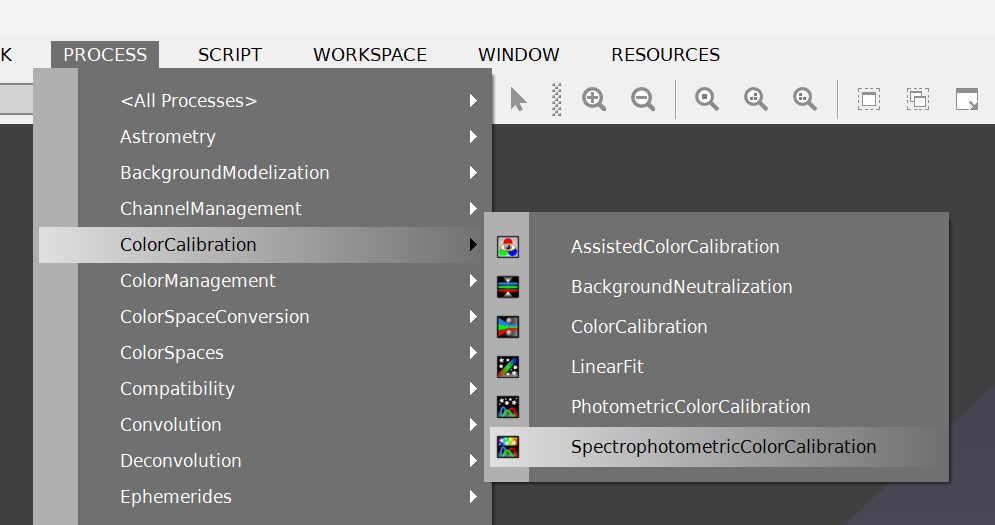Viewport: 995px width, 525px height.
Task: Click the AssistedColorCalibration process icon
Action: tap(508, 247)
